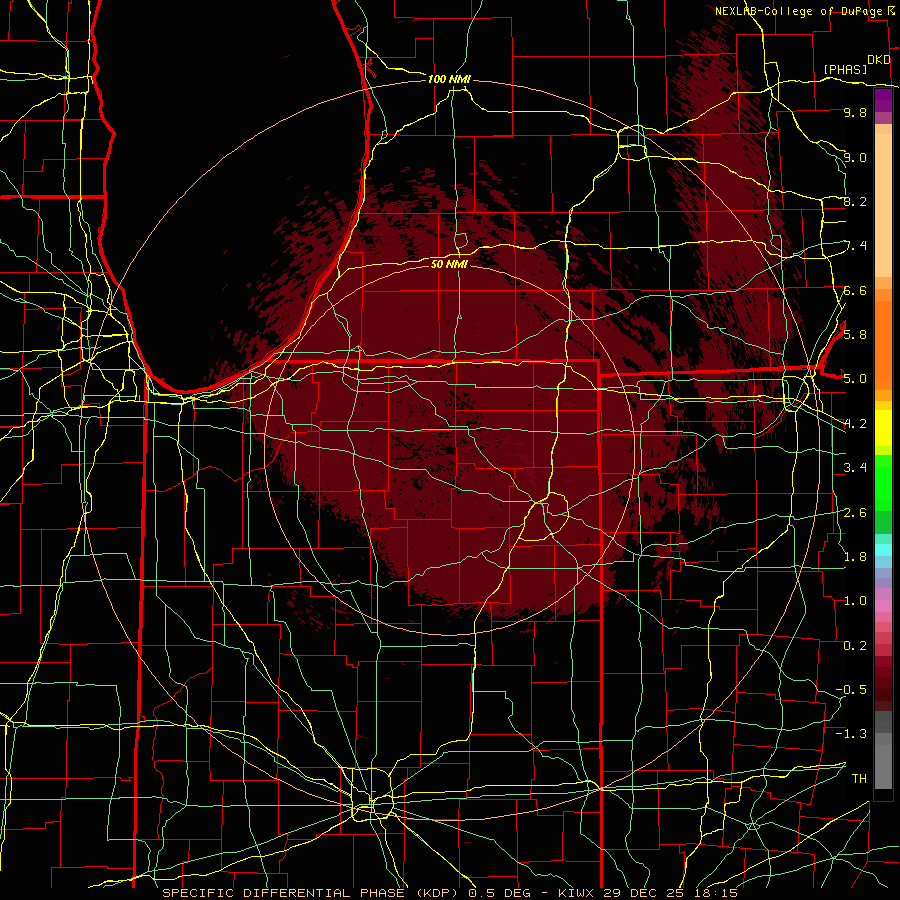The width and height of the screenshot is (900, 900).
Task: Click the 100 NMI range ring label
Action: click(x=449, y=79)
